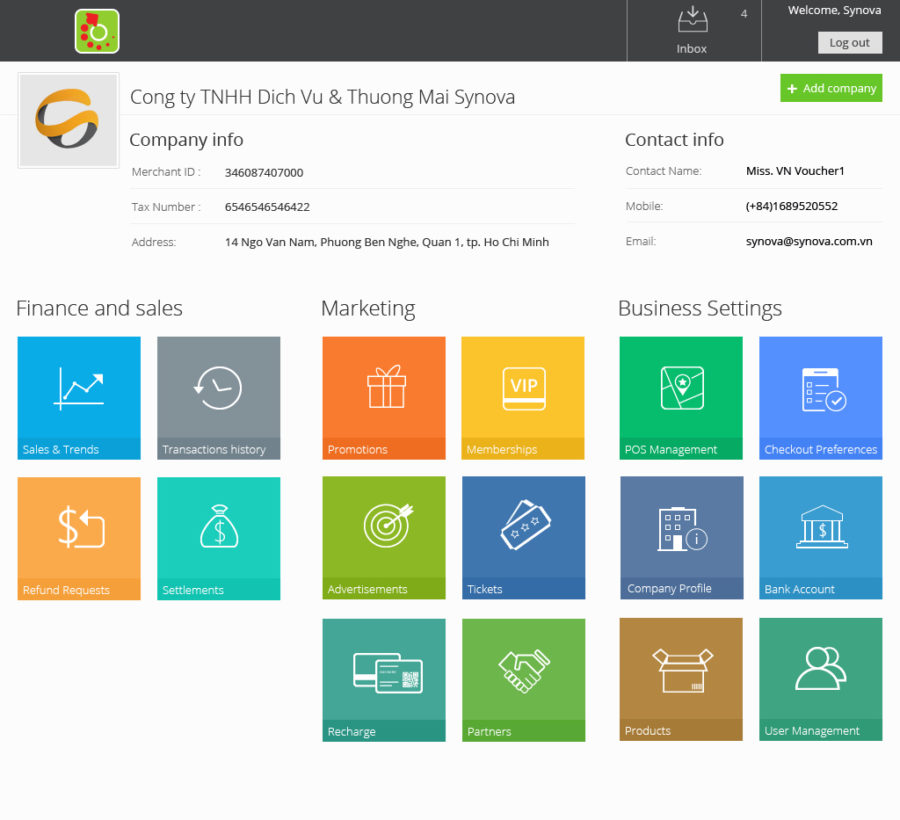The image size is (900, 820).
Task: Open the VIP Memberships tile
Action: (x=523, y=397)
